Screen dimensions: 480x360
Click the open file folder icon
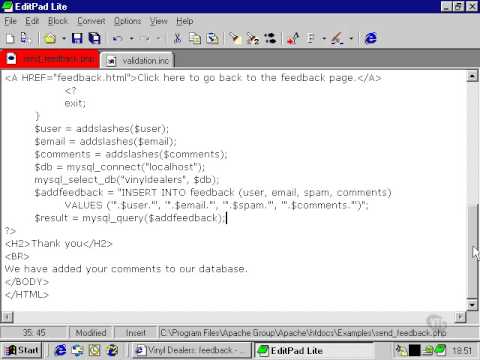pyautogui.click(x=50, y=39)
